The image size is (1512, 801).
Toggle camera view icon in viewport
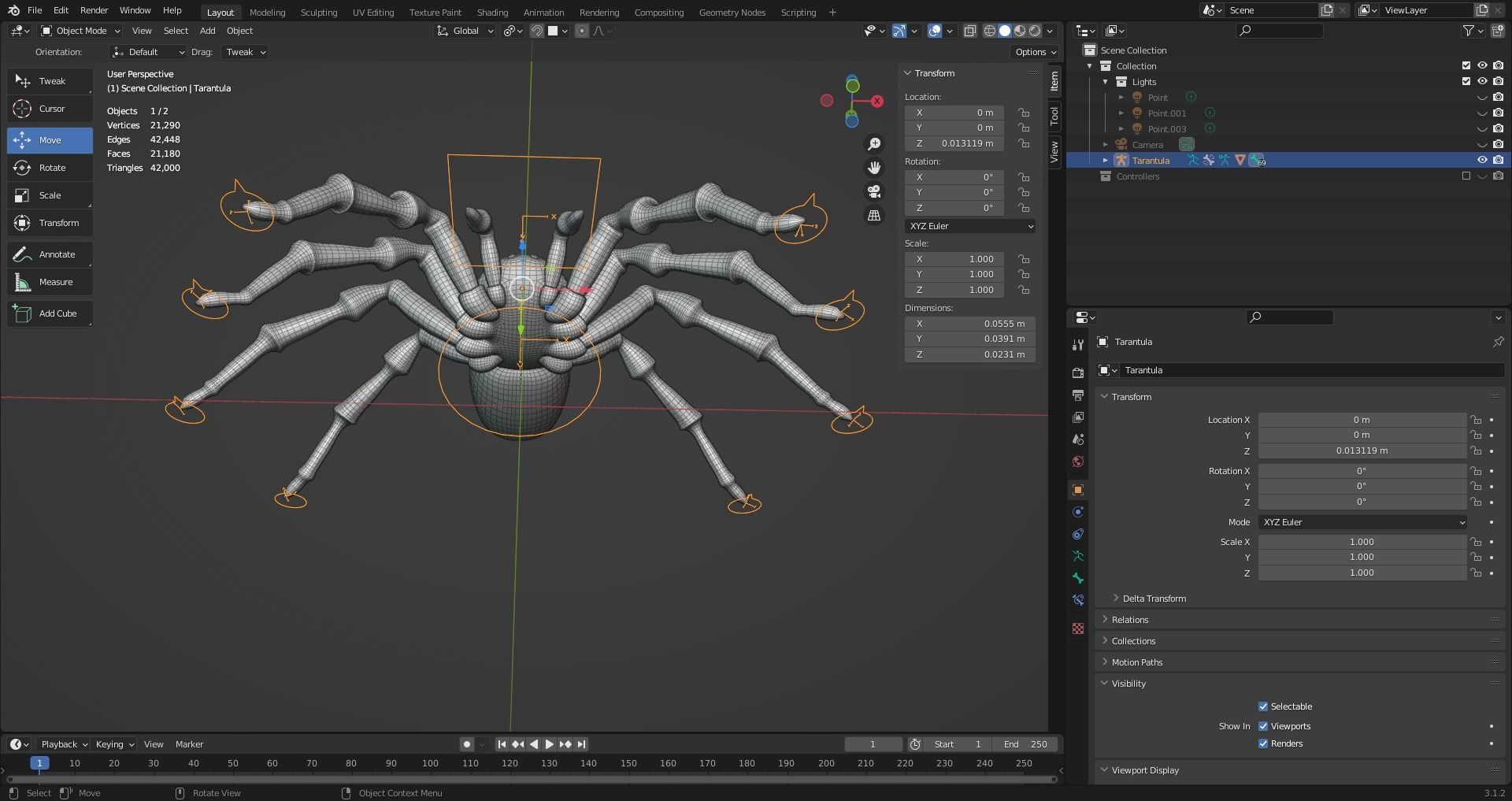874,191
